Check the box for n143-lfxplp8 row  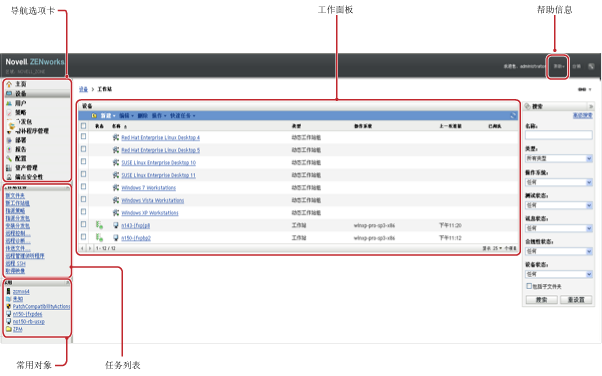[x=83, y=224]
